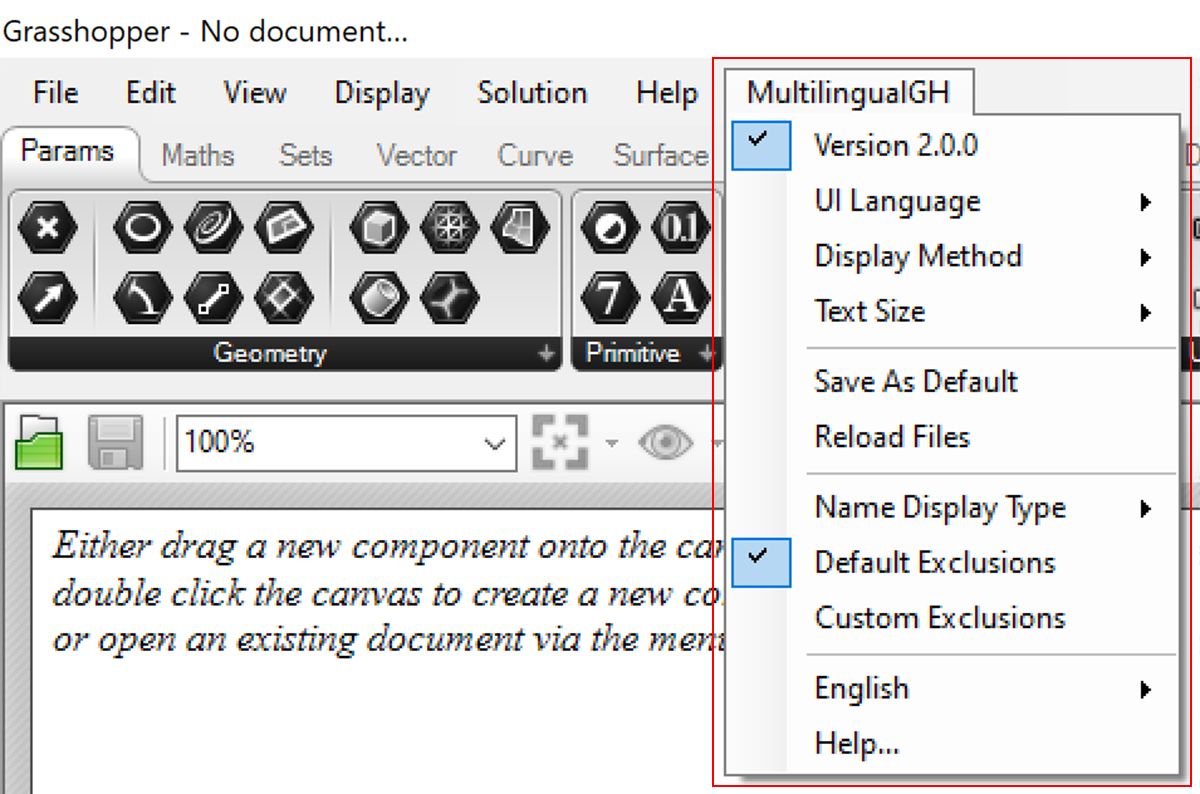This screenshot has height=794, width=1200.
Task: Open the 100% zoom combo box
Action: click(x=347, y=442)
